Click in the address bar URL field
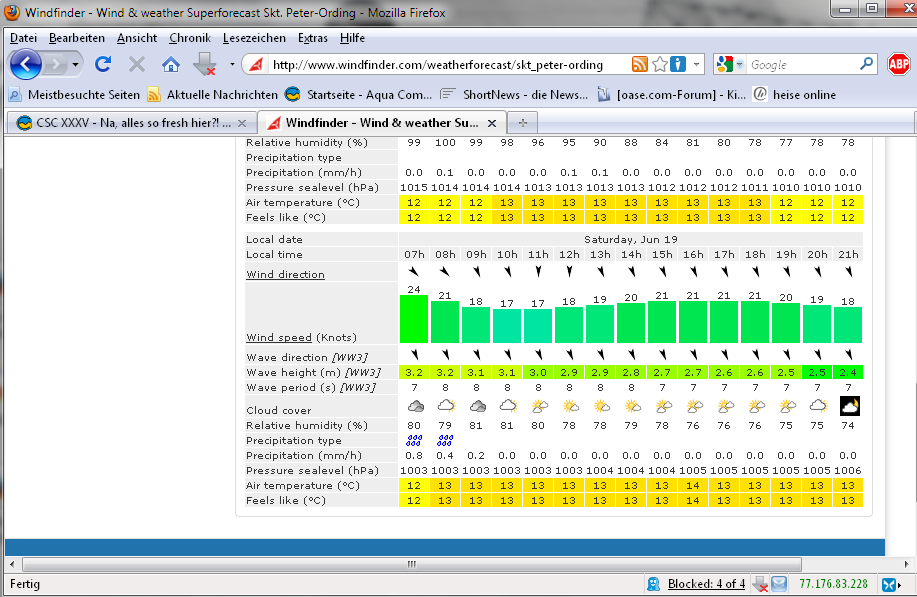 (440, 65)
